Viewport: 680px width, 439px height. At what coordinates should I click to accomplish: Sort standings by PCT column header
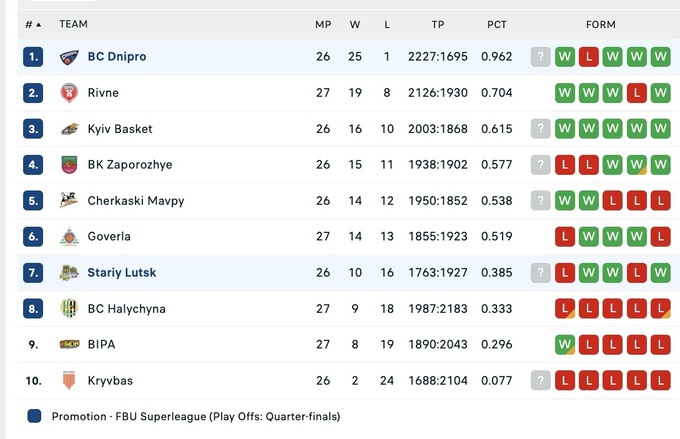pyautogui.click(x=497, y=24)
